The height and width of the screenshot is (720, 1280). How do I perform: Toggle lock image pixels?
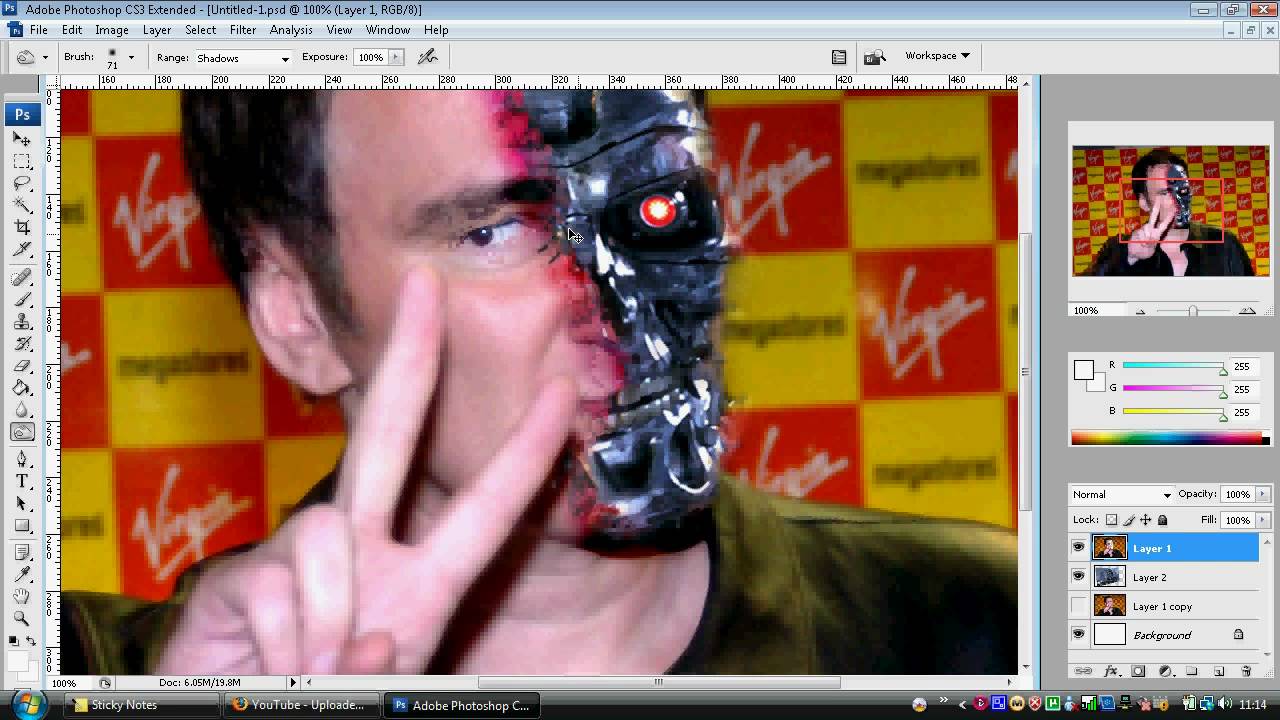click(1129, 520)
